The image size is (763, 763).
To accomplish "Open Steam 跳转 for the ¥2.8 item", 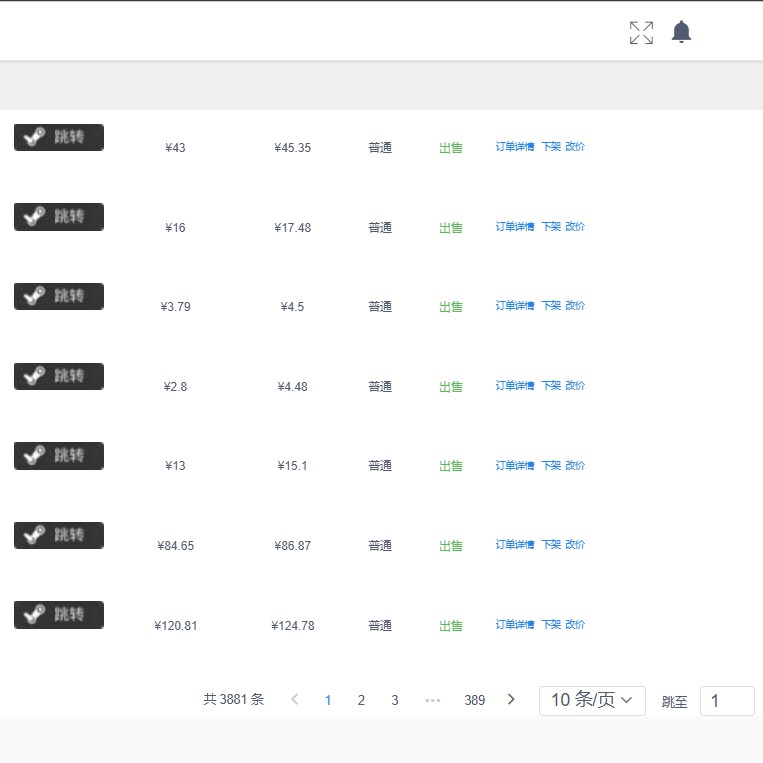I will point(59,376).
